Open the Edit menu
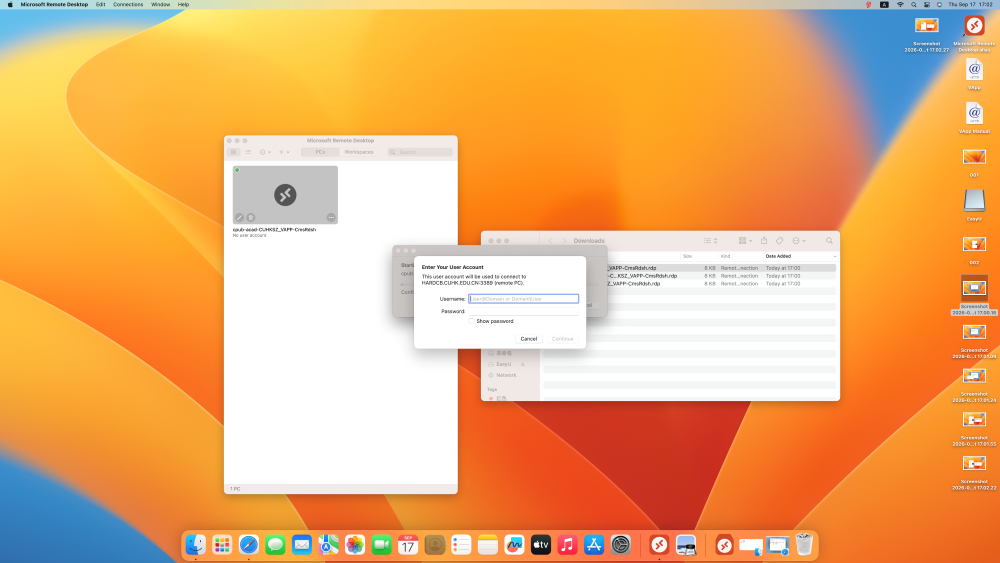This screenshot has height=563, width=1000. tap(101, 4)
